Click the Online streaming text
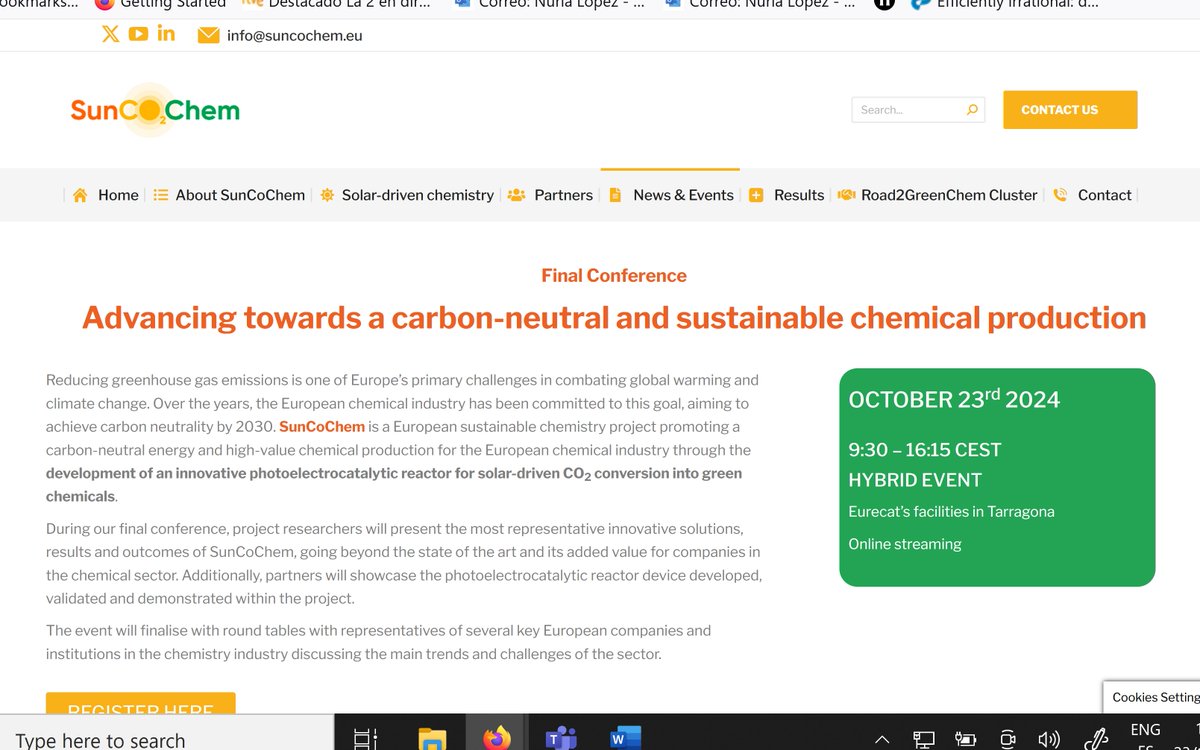Image resolution: width=1200 pixels, height=750 pixels. coord(905,544)
